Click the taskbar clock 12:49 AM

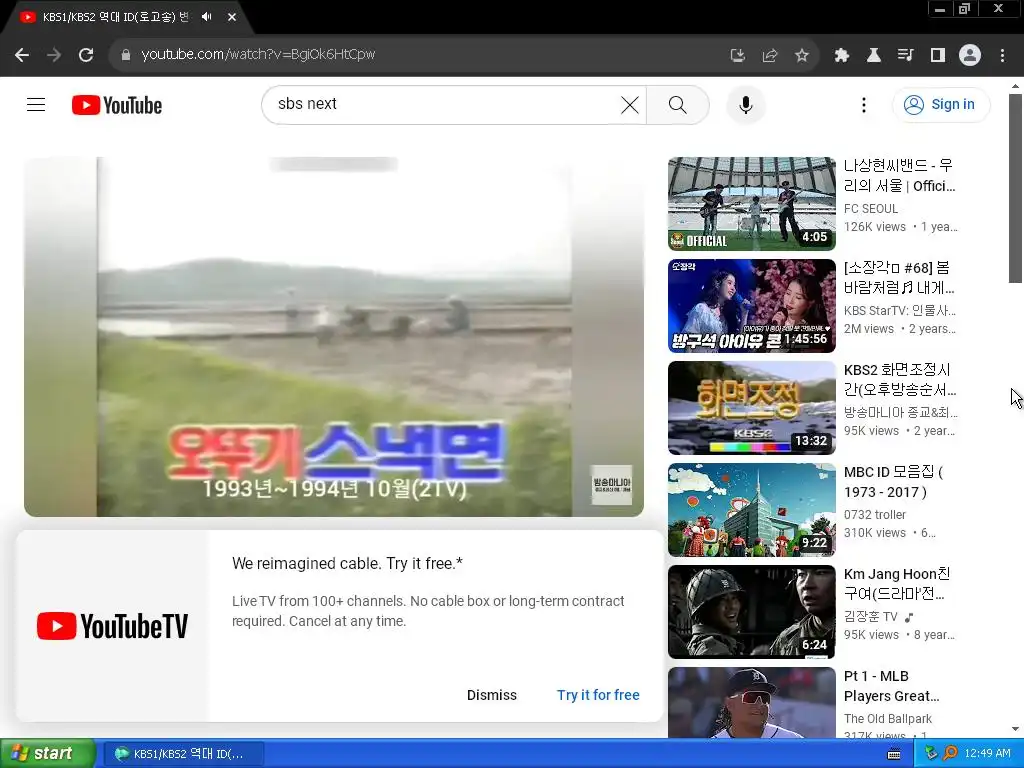point(987,754)
